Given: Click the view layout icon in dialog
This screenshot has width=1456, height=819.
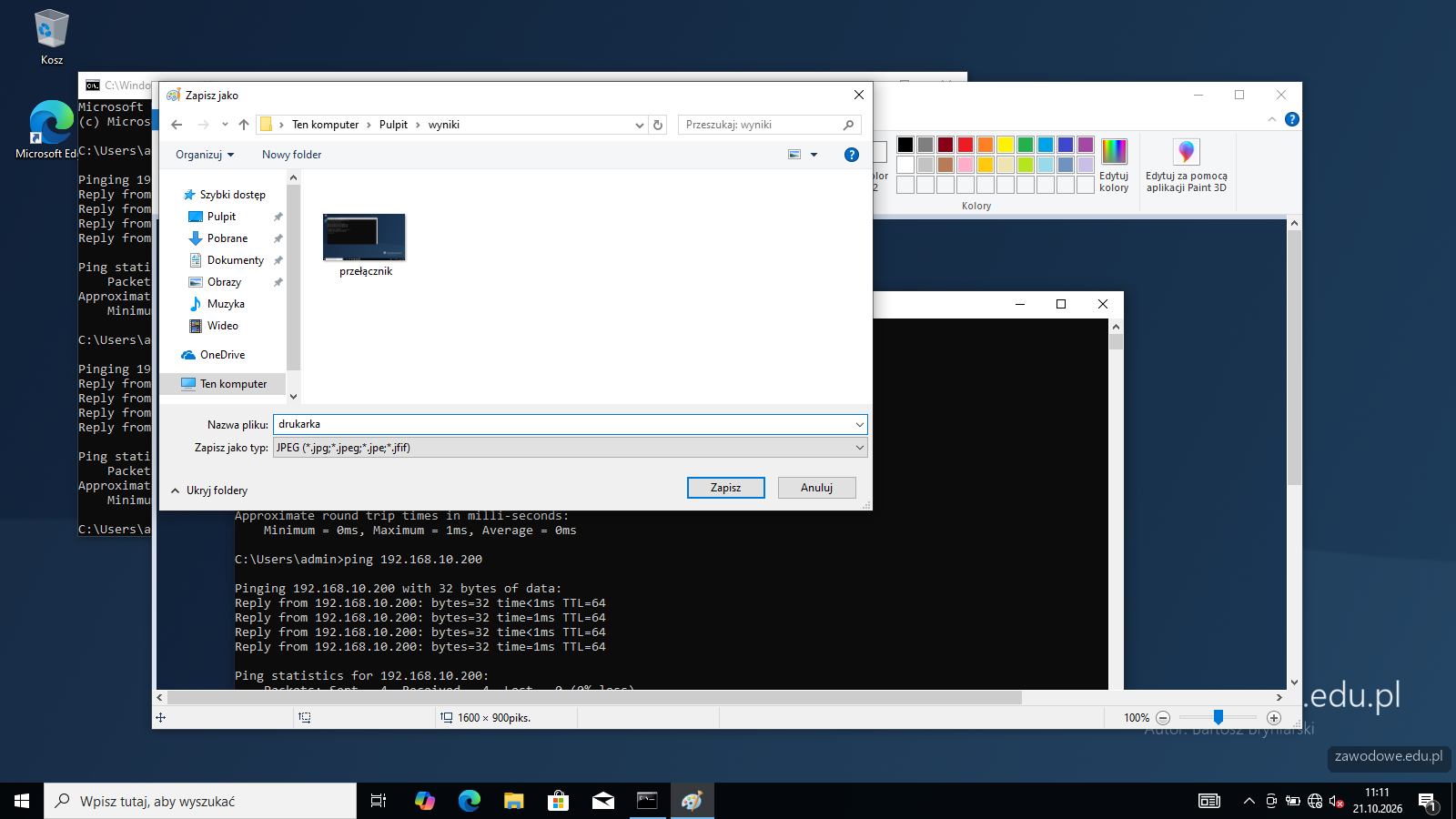Looking at the screenshot, I should pos(794,155).
